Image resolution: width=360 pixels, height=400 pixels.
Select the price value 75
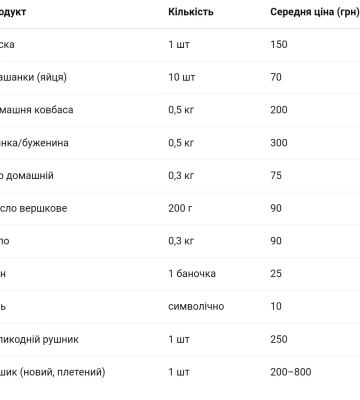[x=276, y=175]
